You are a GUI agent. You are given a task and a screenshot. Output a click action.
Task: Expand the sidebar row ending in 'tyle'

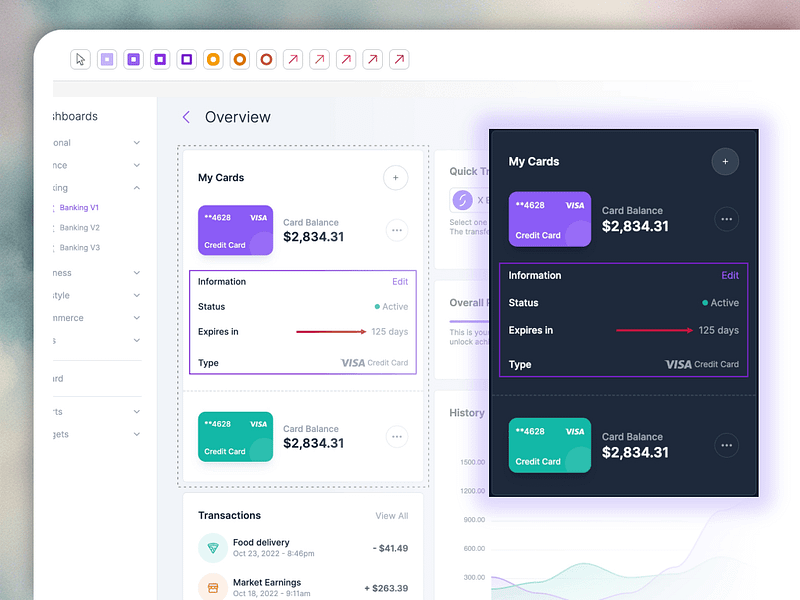pos(137,295)
